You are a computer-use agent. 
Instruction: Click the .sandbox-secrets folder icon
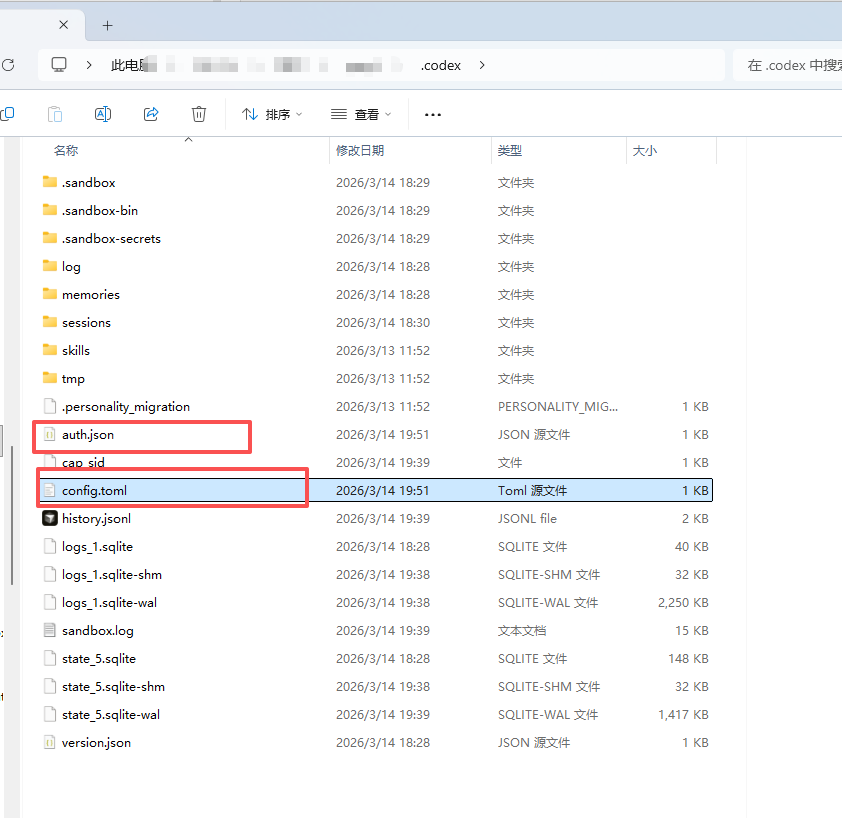click(50, 238)
